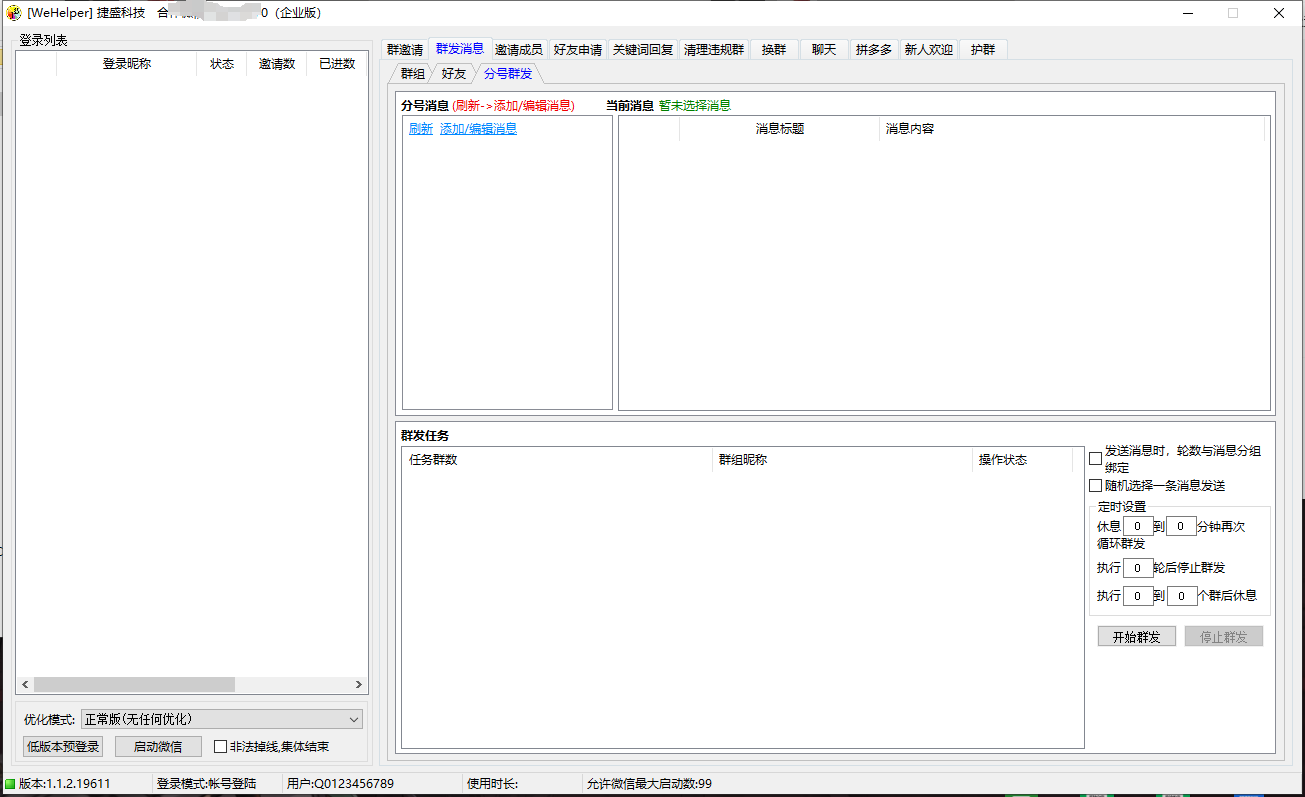
Task: Click the 添加/编辑消息 link
Action: 478,129
